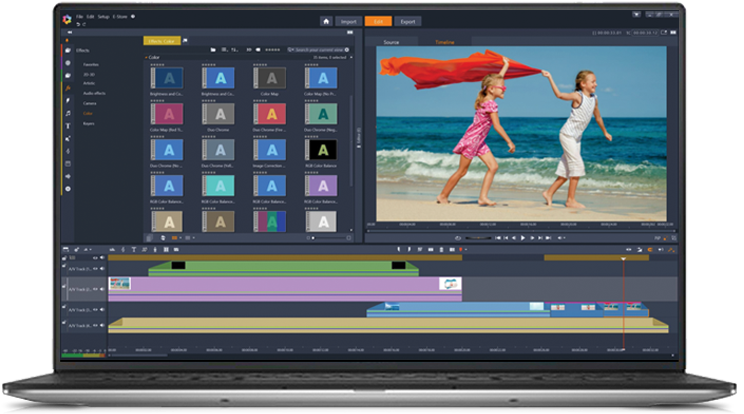Select the Source preview tab
Viewport: 744px width, 414px height.
[x=391, y=42]
